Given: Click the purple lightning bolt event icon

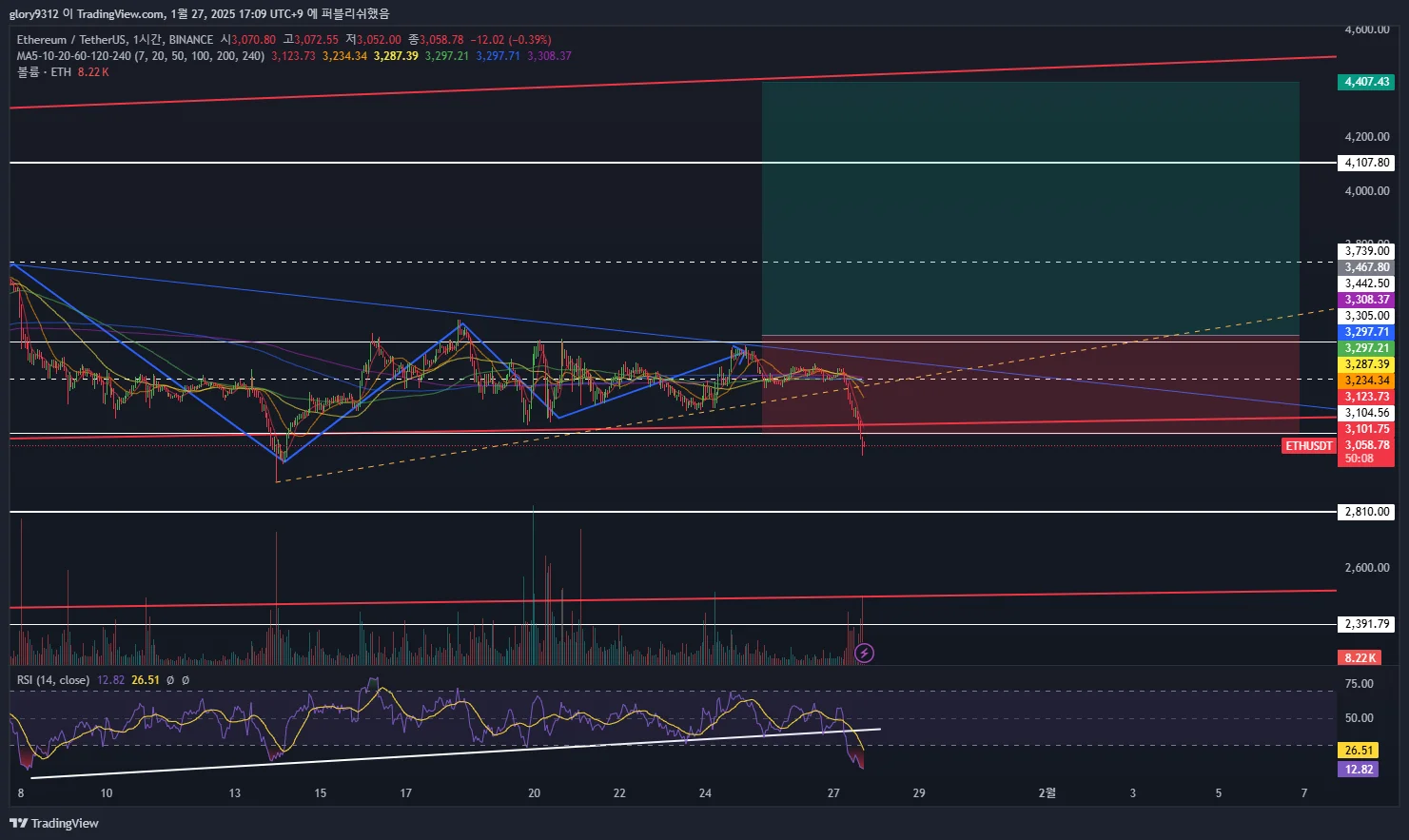Looking at the screenshot, I should [864, 653].
